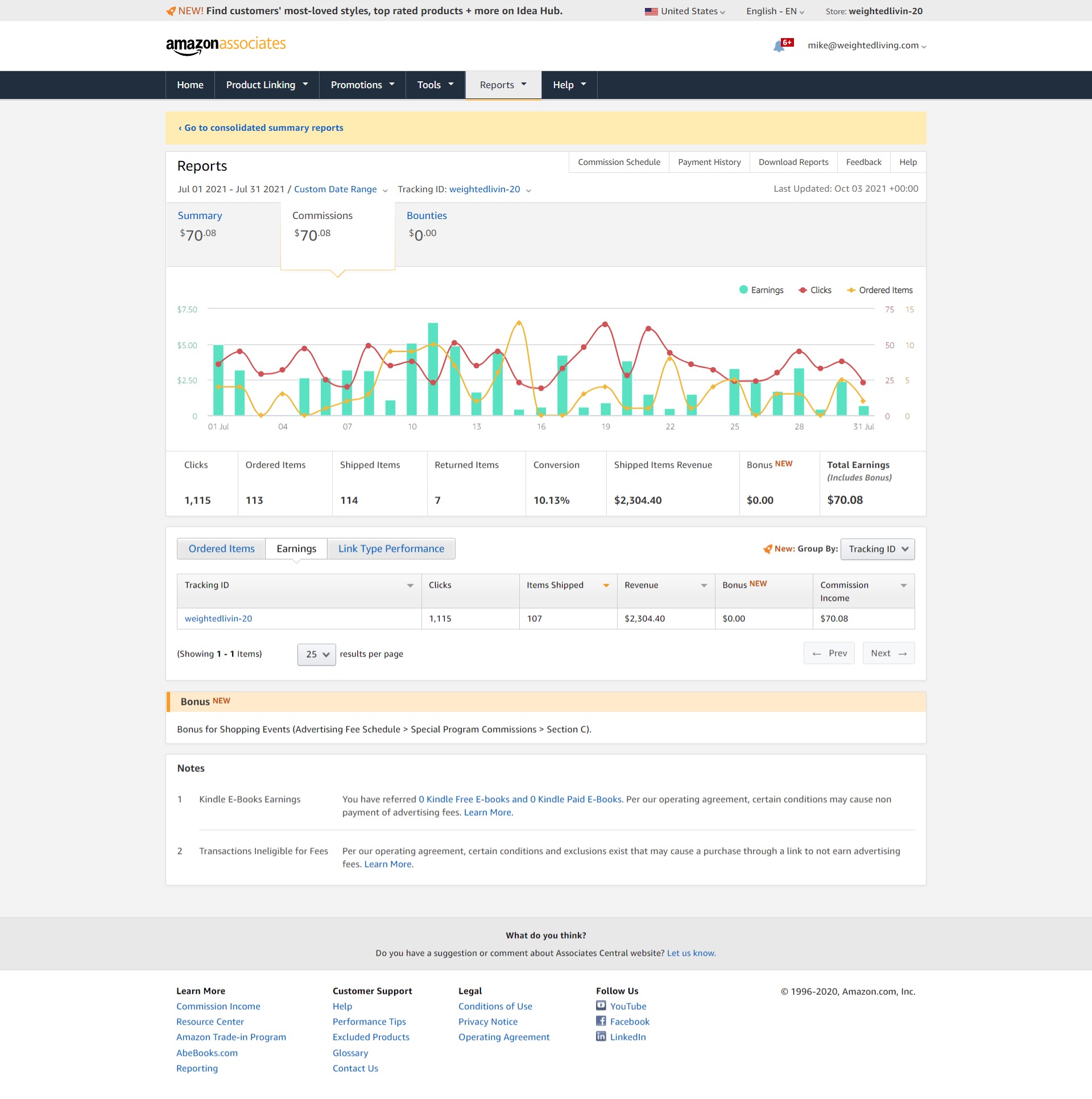Click Download Reports
Image resolution: width=1092 pixels, height=1099 pixels.
(x=793, y=163)
